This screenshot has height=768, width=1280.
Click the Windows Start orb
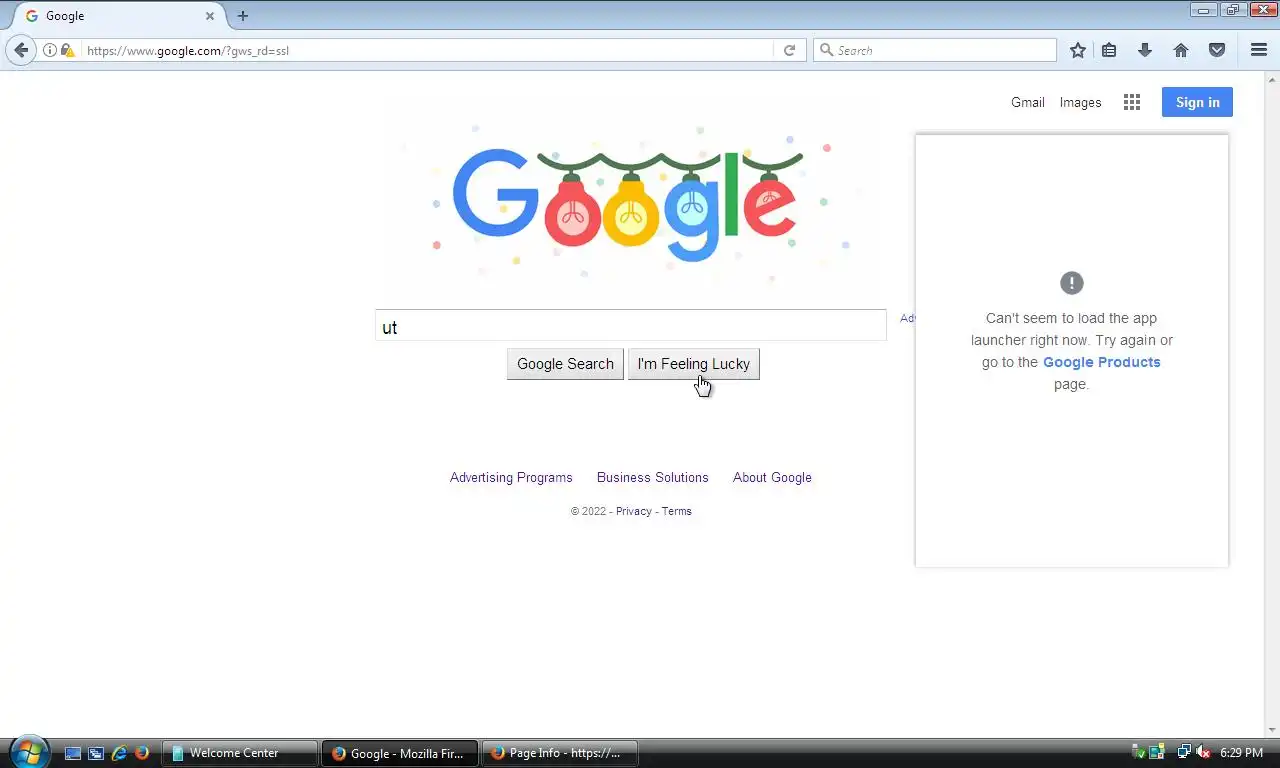pyautogui.click(x=28, y=751)
